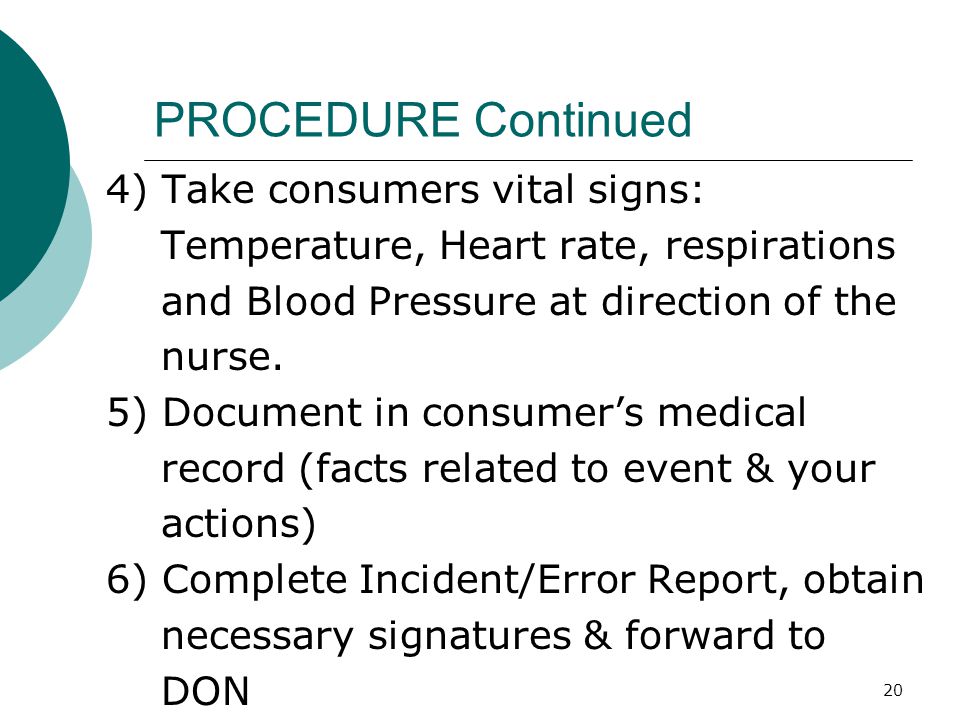Click the facts related to event line
This screenshot has height=720, width=960.
(x=519, y=469)
